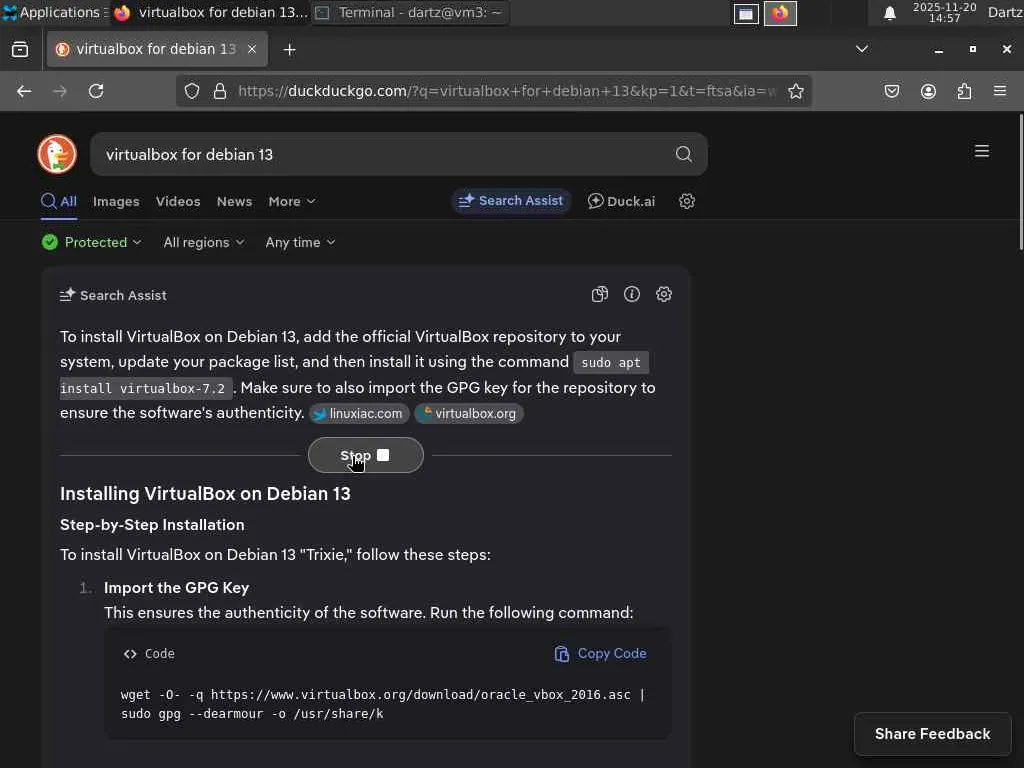Expand the Protected dropdown
This screenshot has height=768, width=1024.
click(x=91, y=242)
